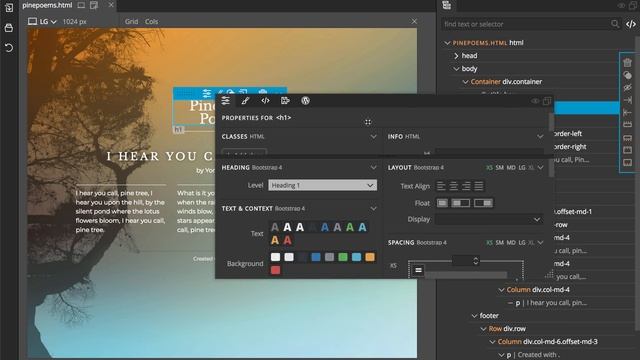Toggle hide element eye icon in tree toolbar

coord(627,88)
